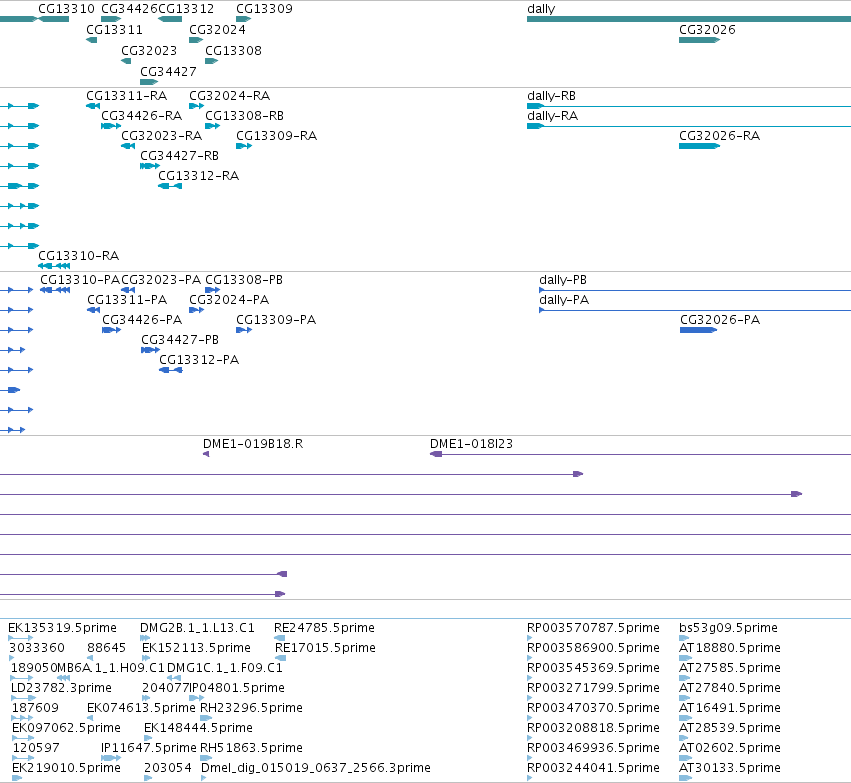The width and height of the screenshot is (851, 783).
Task: Click the Dmel_dig_015019_0637_2566.3prime EST label
Action: 316,768
